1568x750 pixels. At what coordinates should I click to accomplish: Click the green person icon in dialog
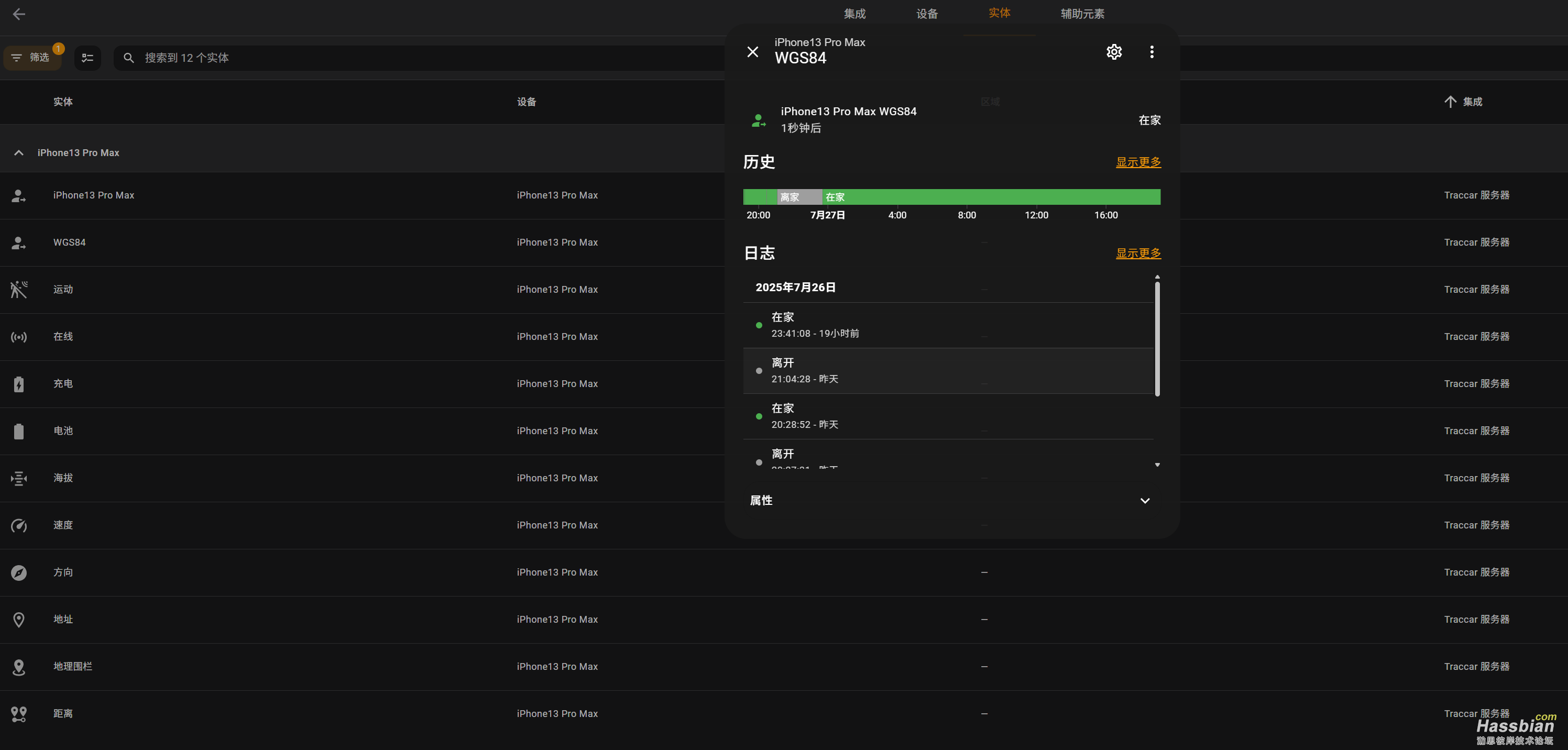[759, 120]
